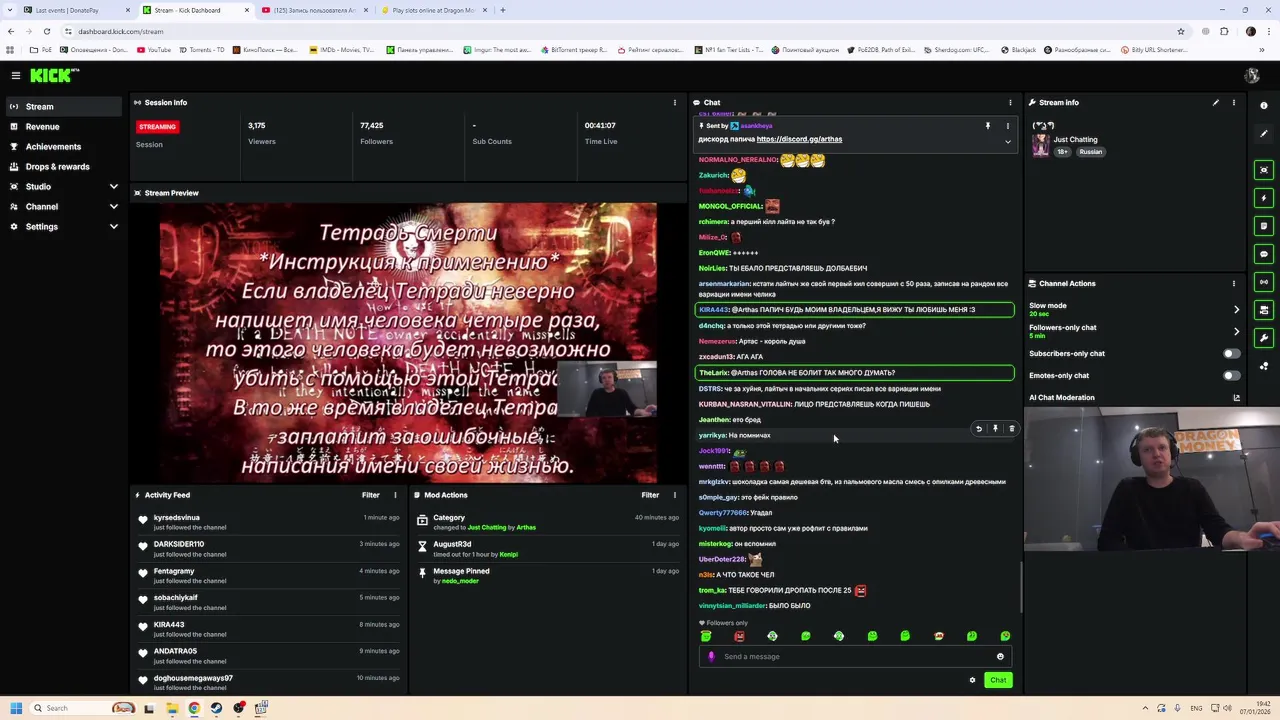The height and width of the screenshot is (720, 1280).
Task: Bookmark this page with star icon
Action: click(1181, 31)
